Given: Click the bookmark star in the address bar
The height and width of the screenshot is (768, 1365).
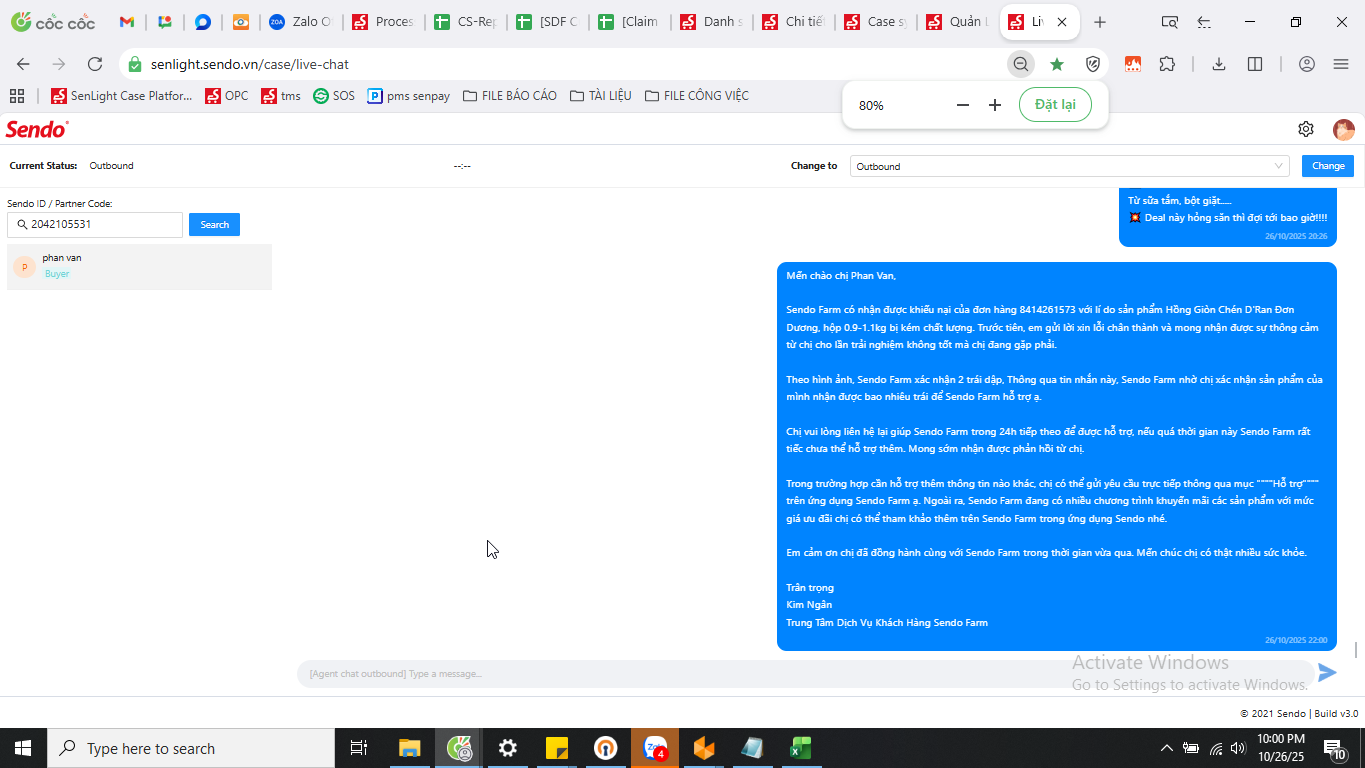Looking at the screenshot, I should 1057,64.
